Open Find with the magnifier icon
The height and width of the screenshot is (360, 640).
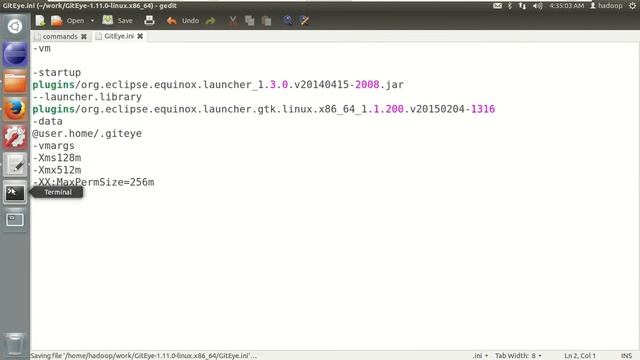pyautogui.click(x=287, y=20)
